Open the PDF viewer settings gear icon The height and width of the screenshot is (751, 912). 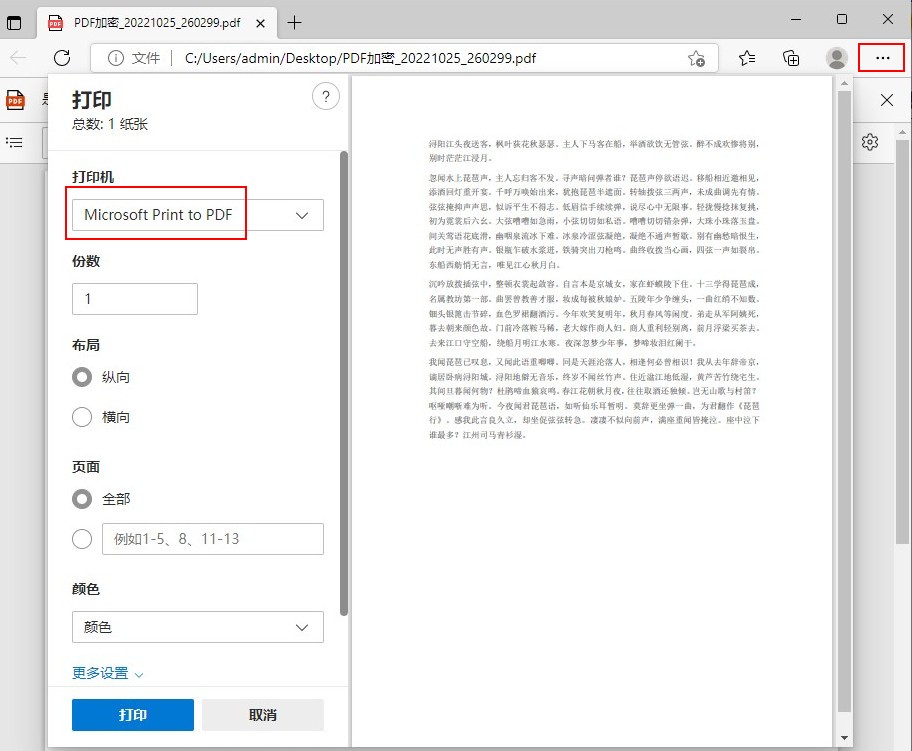click(x=869, y=142)
